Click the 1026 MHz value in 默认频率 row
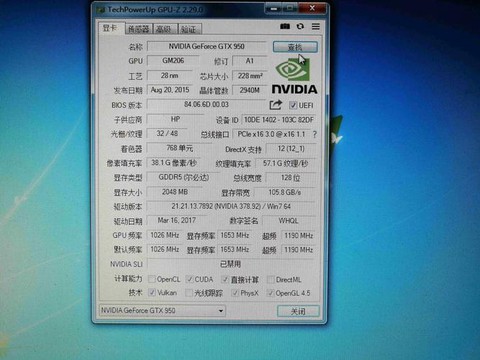The height and width of the screenshot is (360, 480). pyautogui.click(x=165, y=249)
